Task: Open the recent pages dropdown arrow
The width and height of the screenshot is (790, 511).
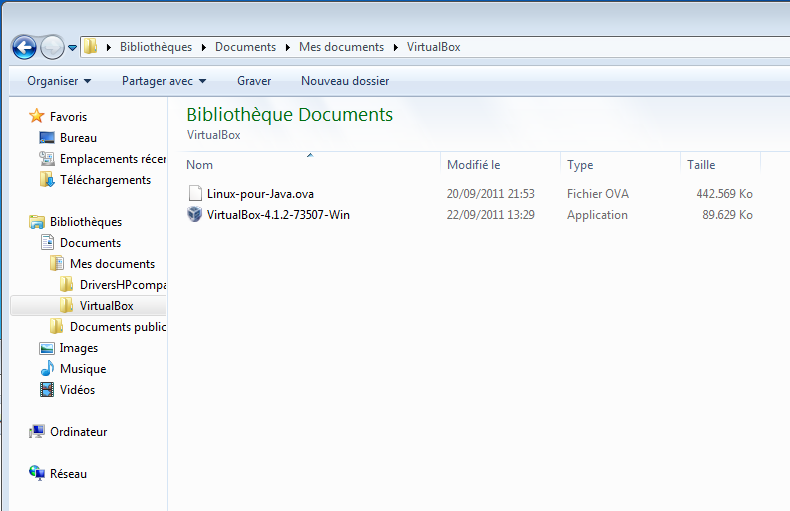Action: tap(73, 48)
